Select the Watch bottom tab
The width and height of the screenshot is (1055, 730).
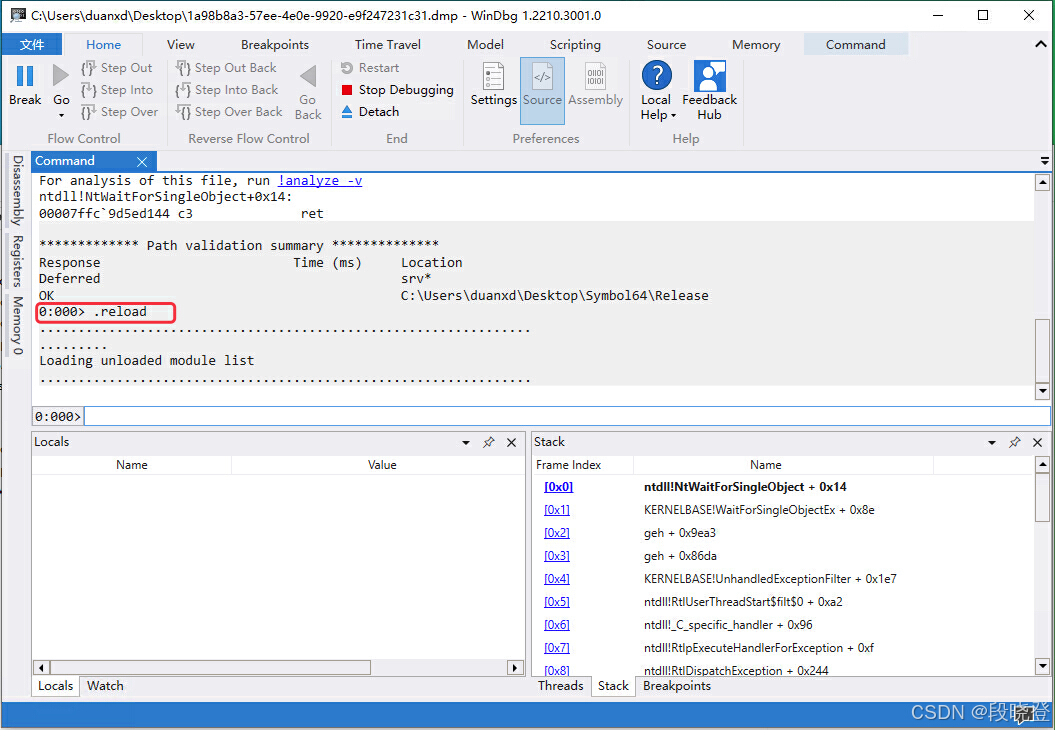[105, 686]
